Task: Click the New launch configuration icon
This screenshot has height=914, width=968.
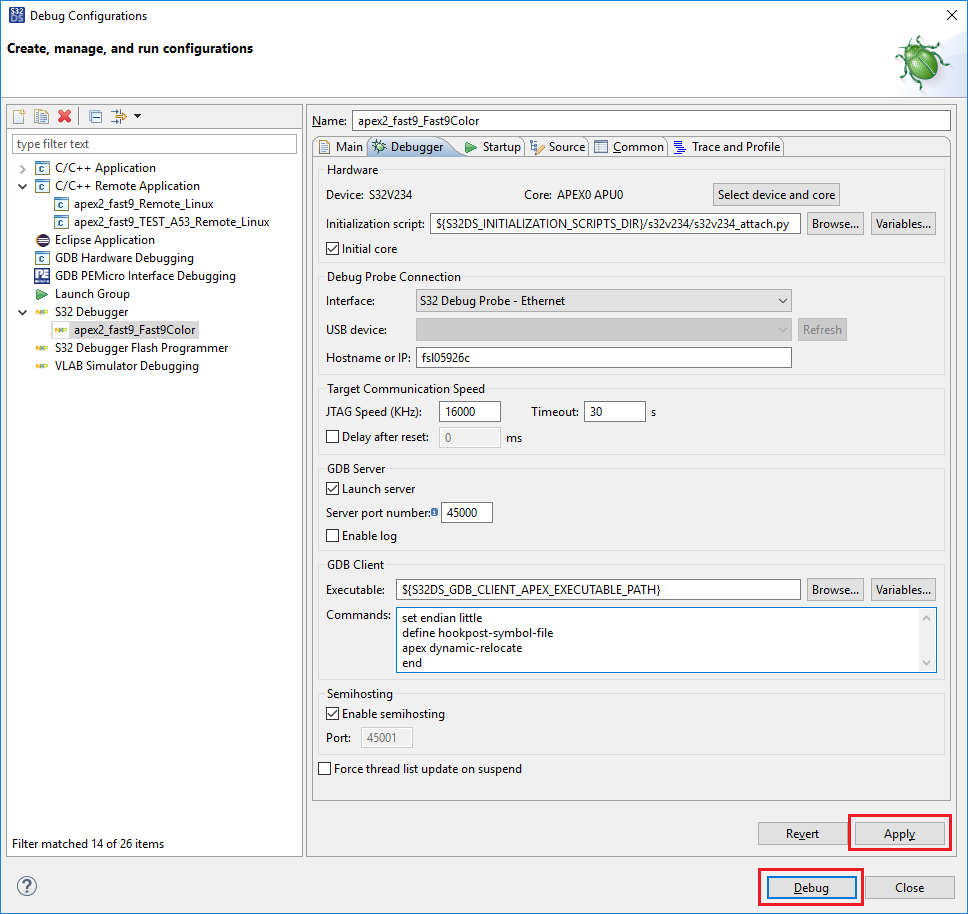Action: (19, 116)
